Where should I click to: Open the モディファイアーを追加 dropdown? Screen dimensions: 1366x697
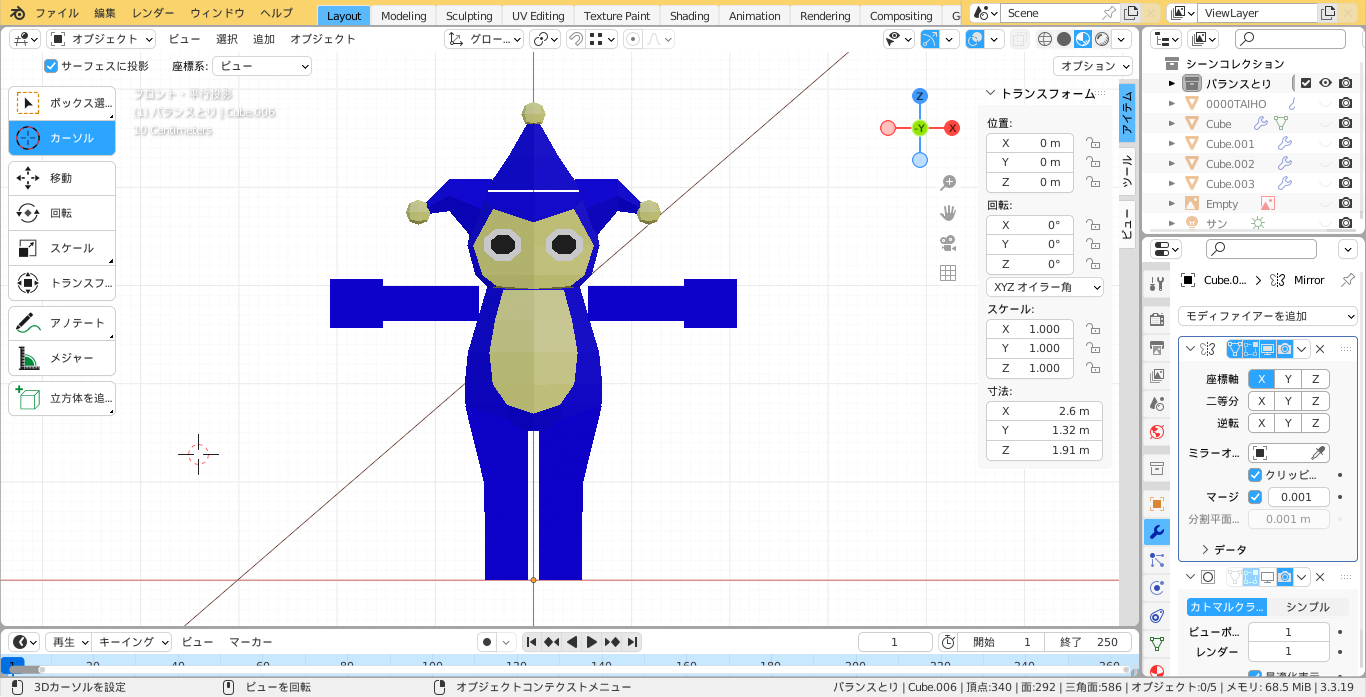click(x=1267, y=316)
